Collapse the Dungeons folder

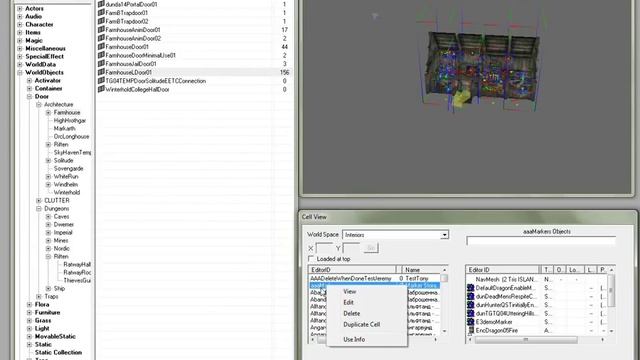tap(39, 209)
